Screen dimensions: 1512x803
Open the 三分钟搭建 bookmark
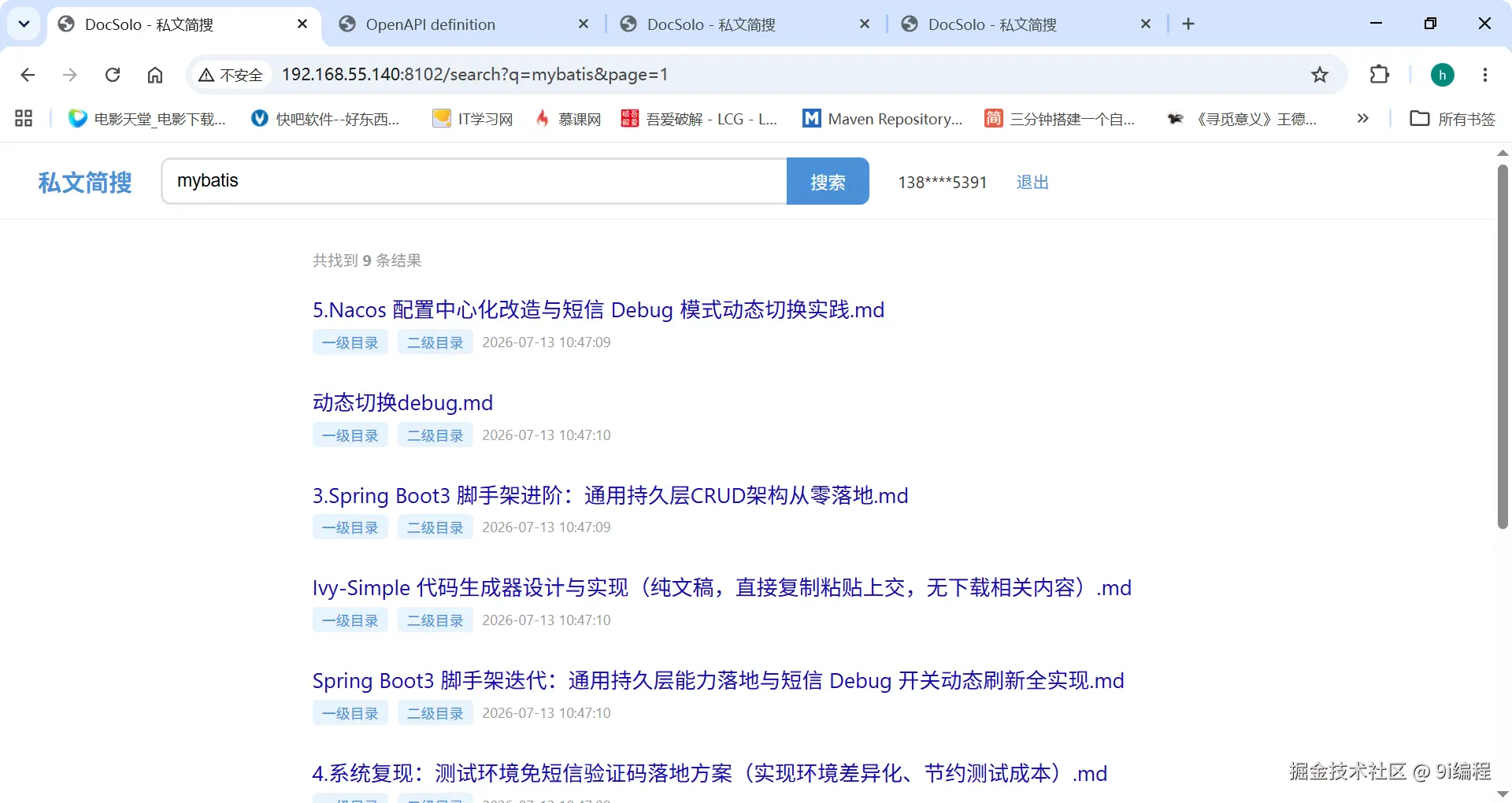1060,119
